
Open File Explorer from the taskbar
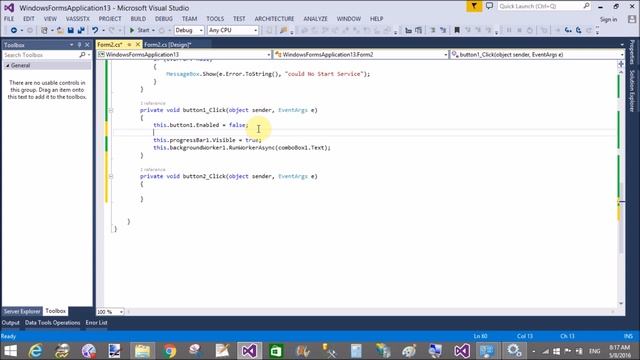pyautogui.click(x=142, y=351)
